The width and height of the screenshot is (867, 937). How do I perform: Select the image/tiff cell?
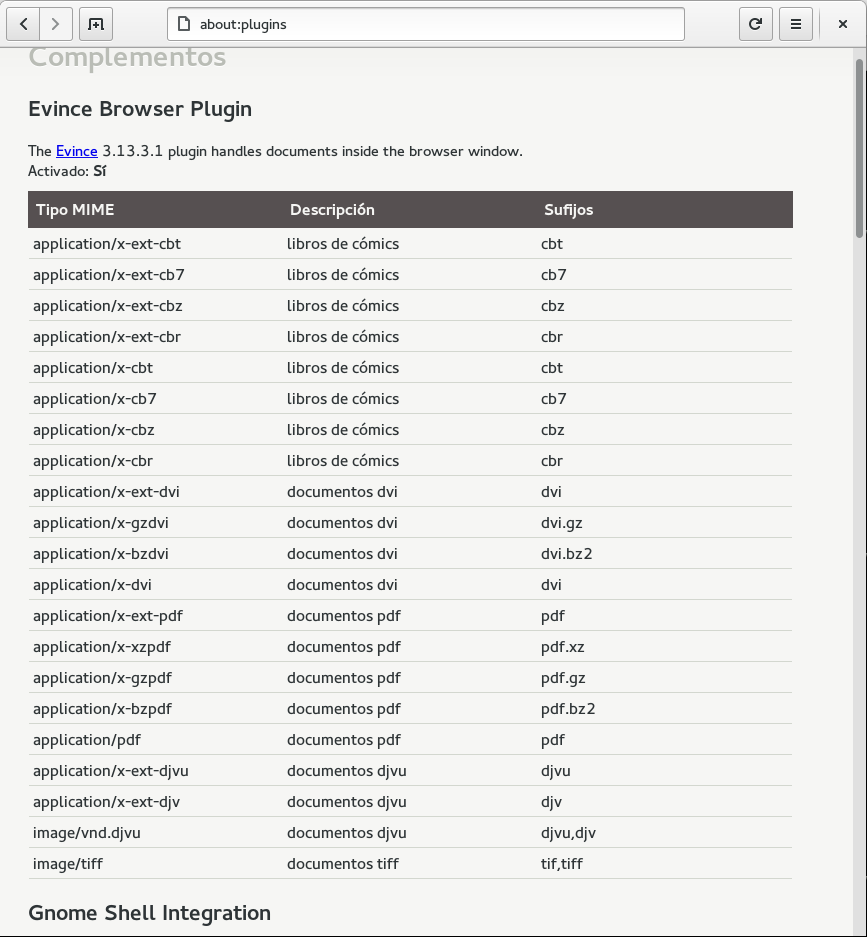[x=68, y=865]
